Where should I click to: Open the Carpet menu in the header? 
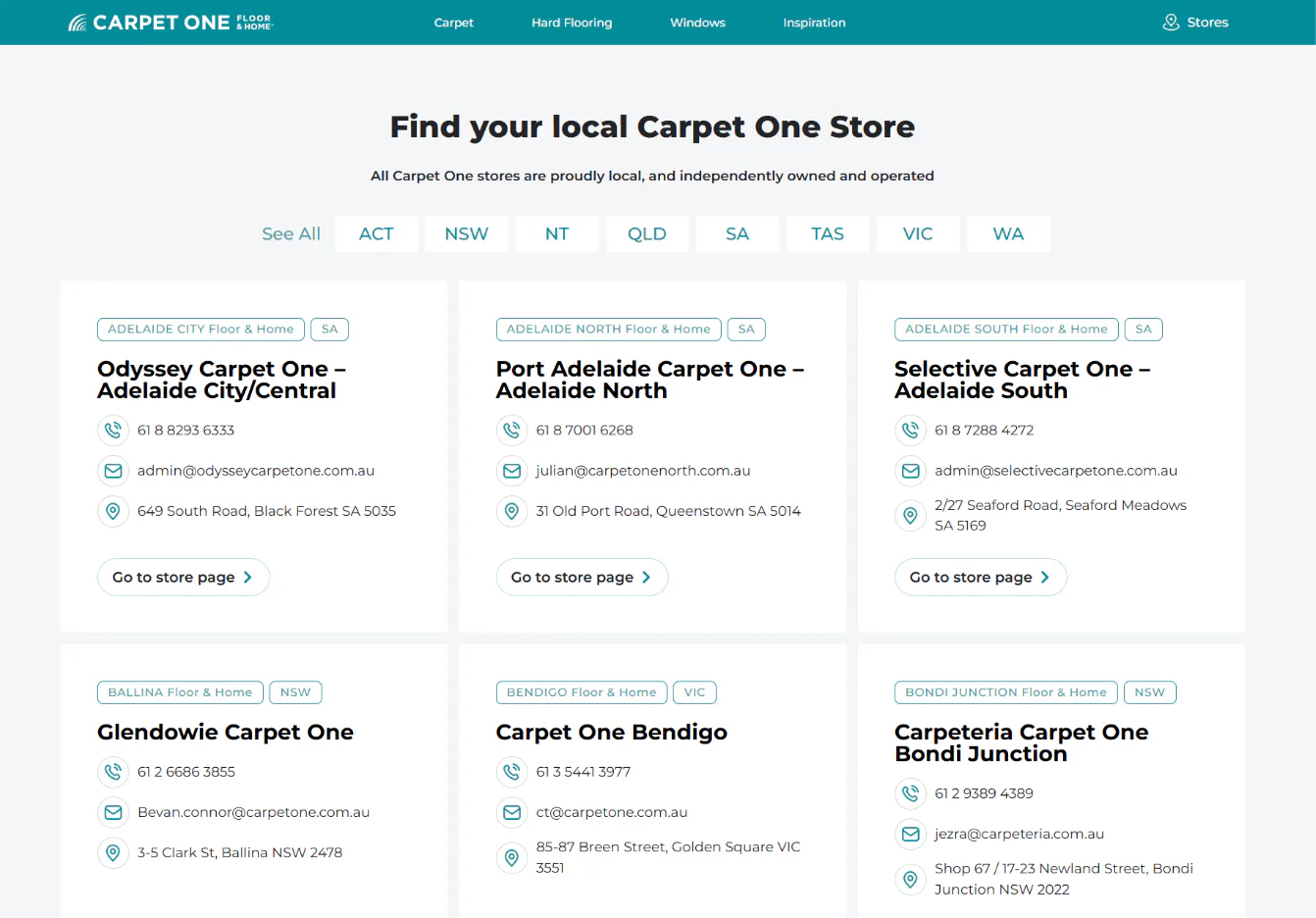point(454,23)
